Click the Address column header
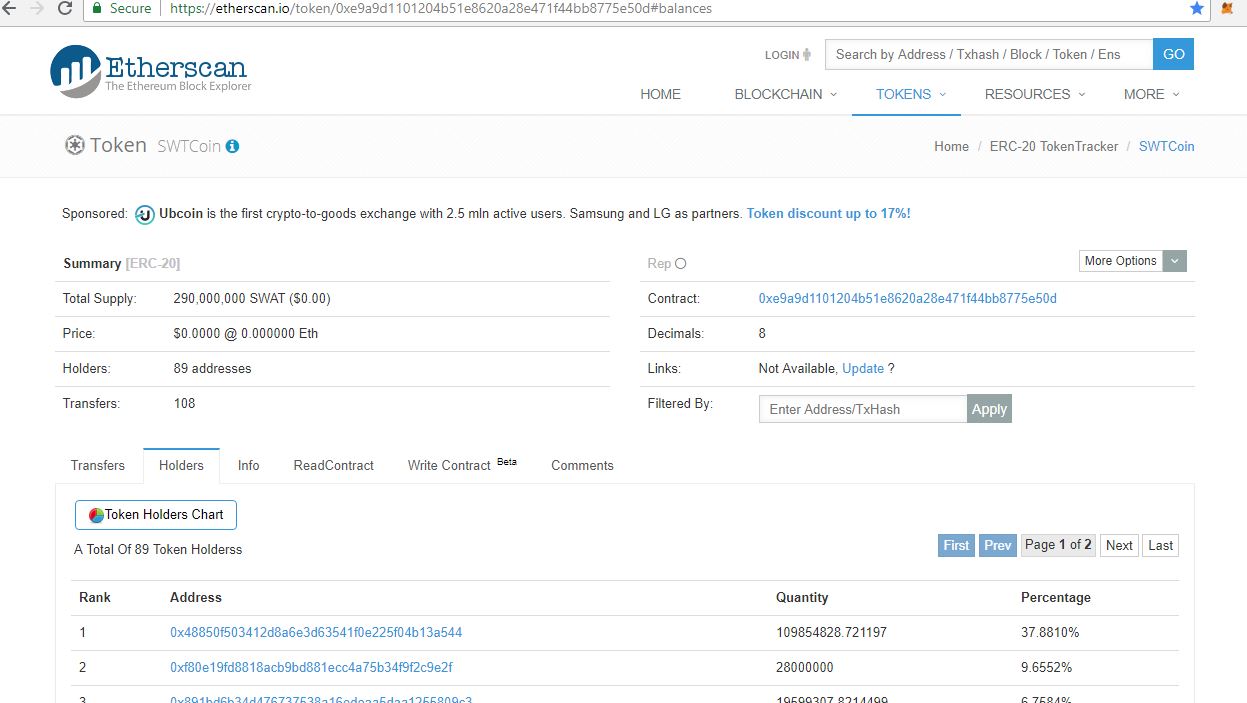 click(x=196, y=598)
